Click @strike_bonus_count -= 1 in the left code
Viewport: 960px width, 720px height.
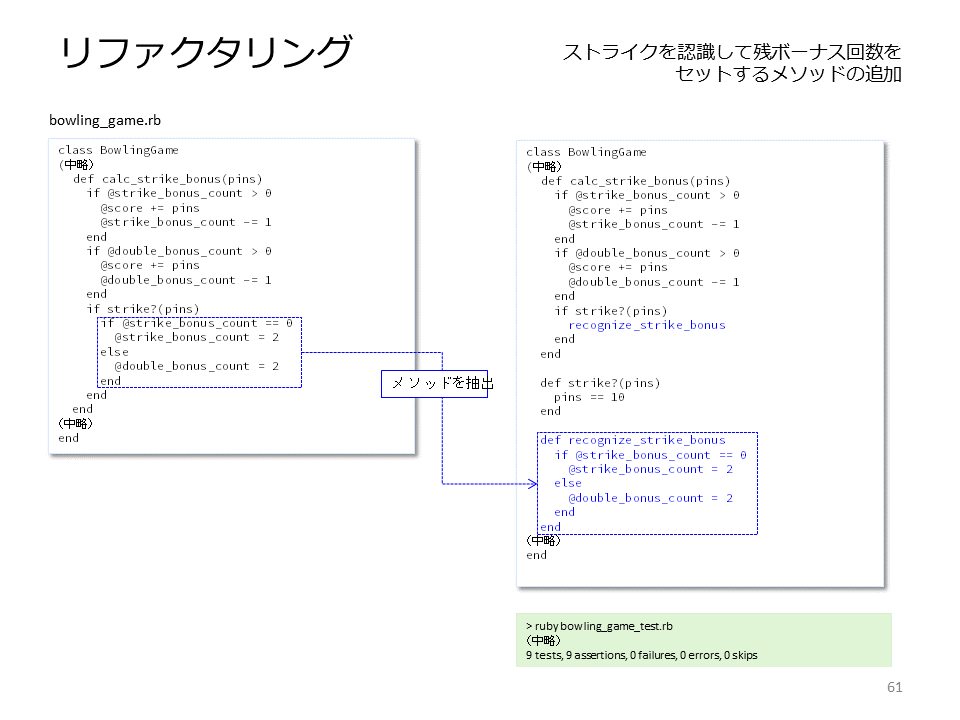click(186, 222)
